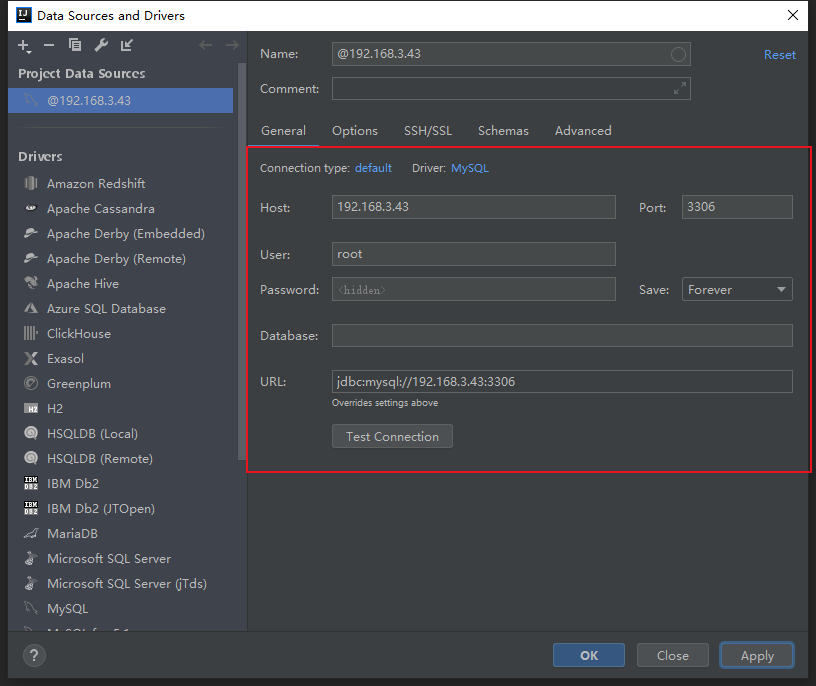This screenshot has width=816, height=686.
Task: Select Greenplum driver icon
Action: pyautogui.click(x=31, y=383)
